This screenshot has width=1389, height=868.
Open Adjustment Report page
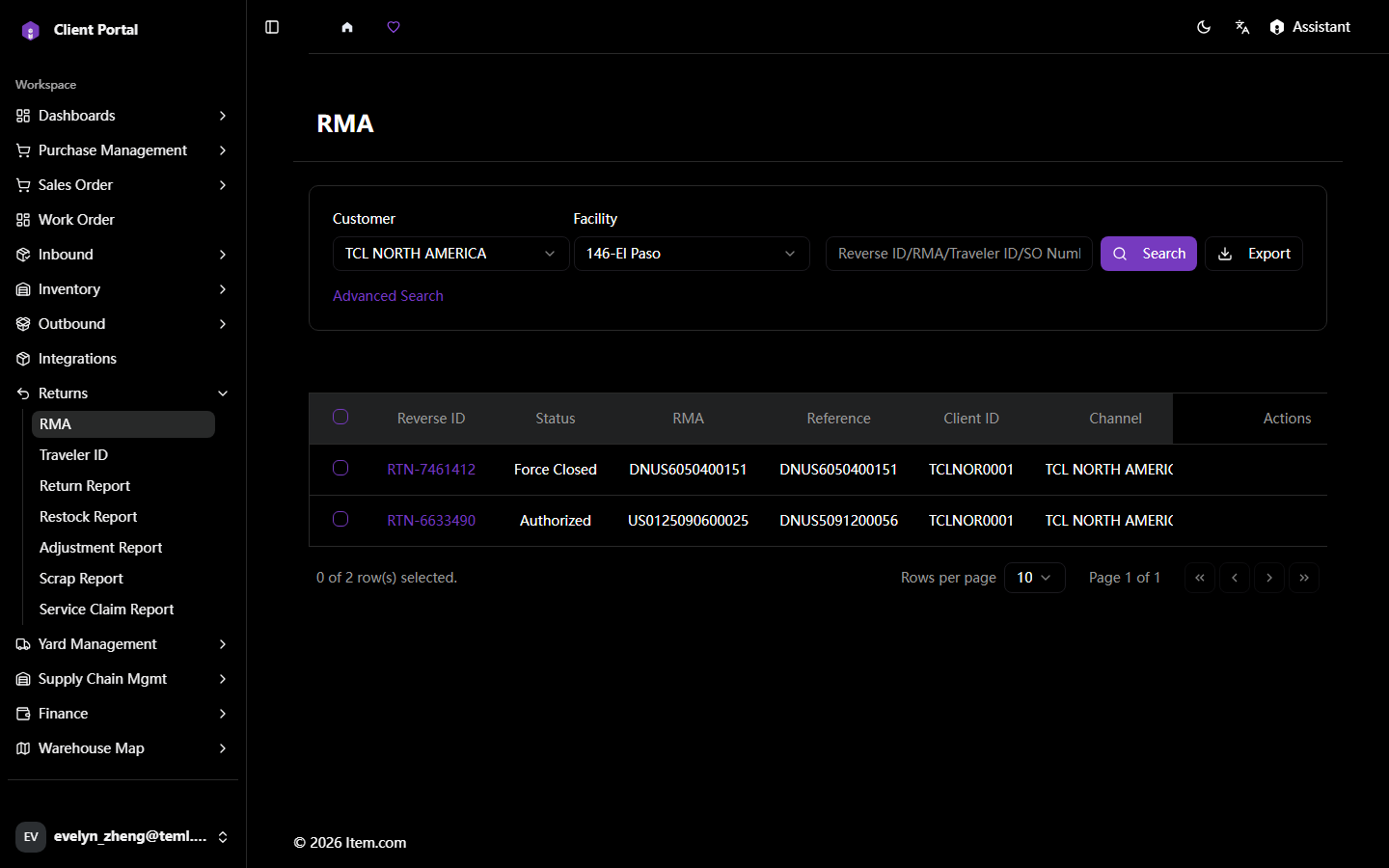click(123, 548)
